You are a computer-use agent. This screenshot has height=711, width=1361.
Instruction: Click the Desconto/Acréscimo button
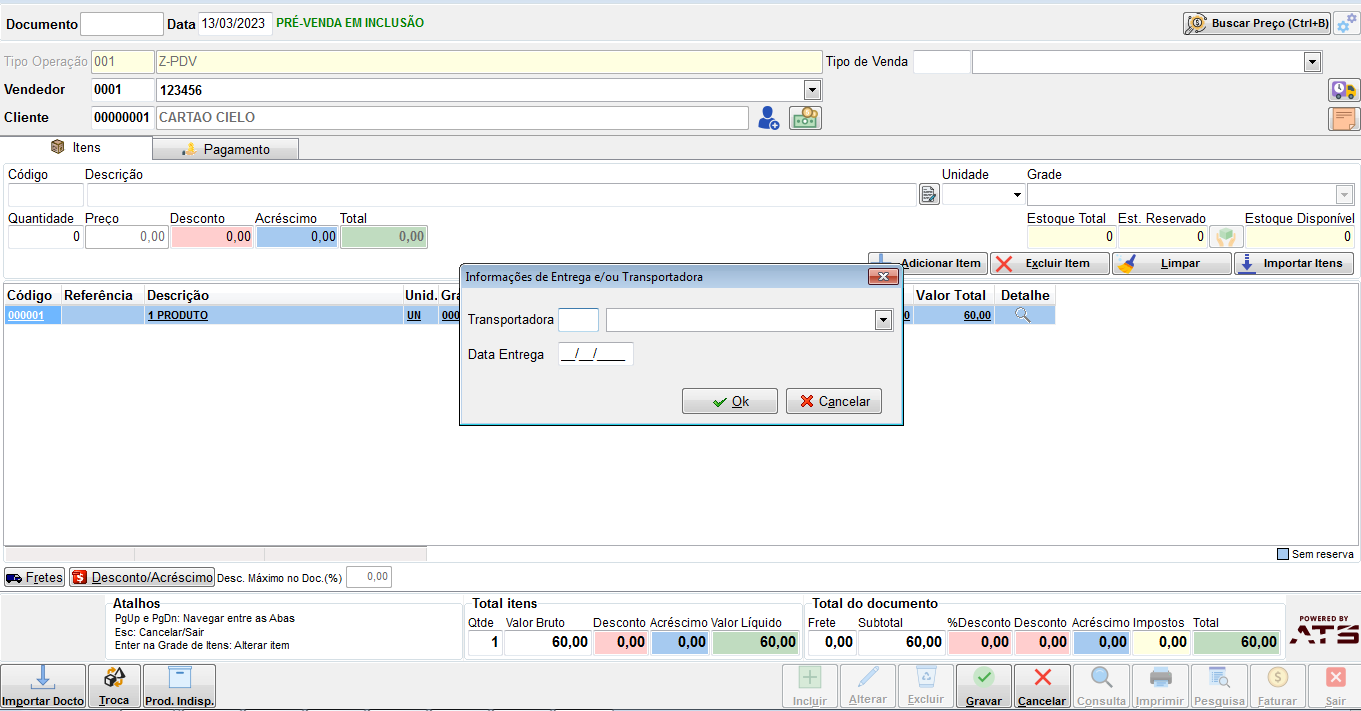click(142, 577)
